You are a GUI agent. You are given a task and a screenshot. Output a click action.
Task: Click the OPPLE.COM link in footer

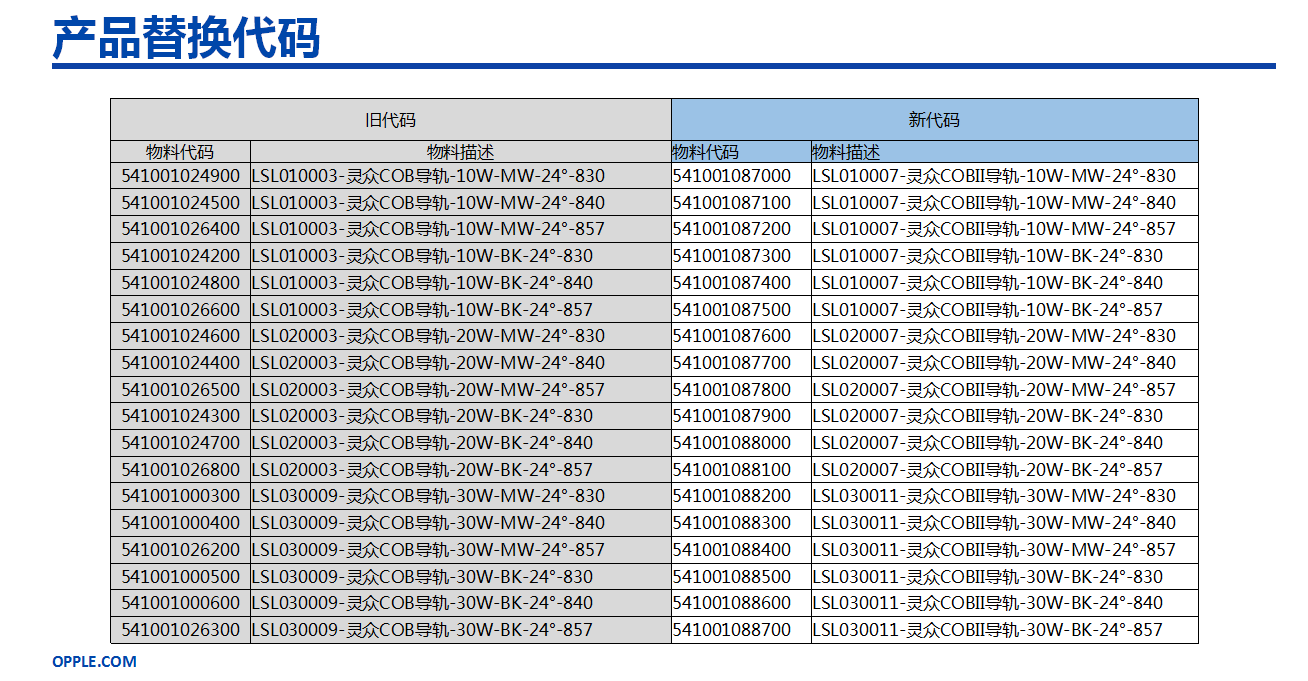(94, 661)
